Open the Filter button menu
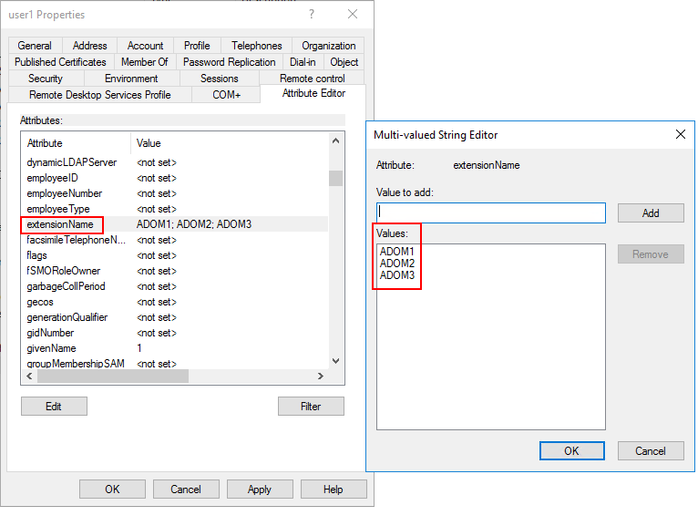This screenshot has height=507, width=698. click(x=311, y=406)
